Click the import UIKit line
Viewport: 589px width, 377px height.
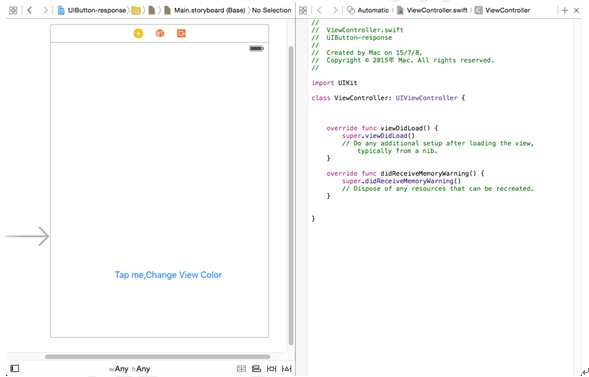(334, 83)
